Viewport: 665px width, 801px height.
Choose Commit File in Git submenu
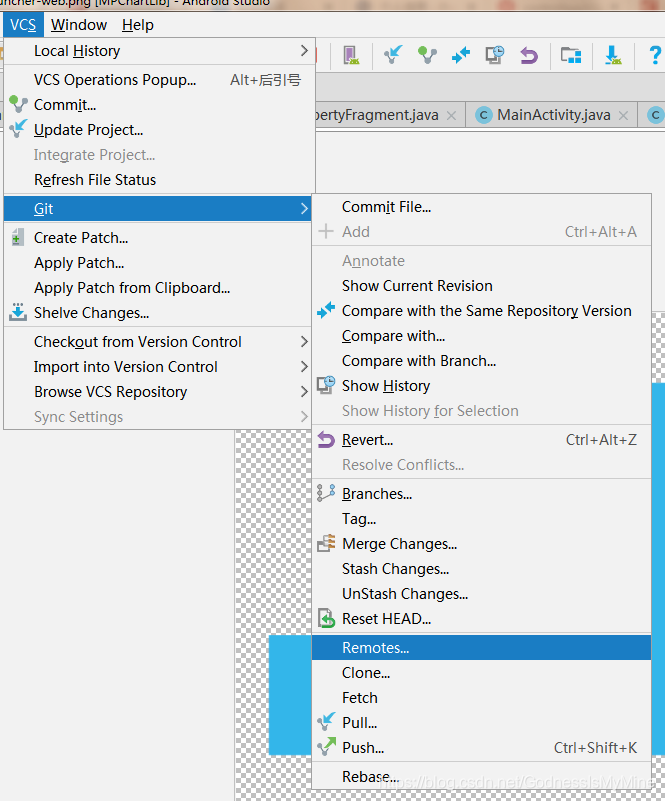(481, 207)
